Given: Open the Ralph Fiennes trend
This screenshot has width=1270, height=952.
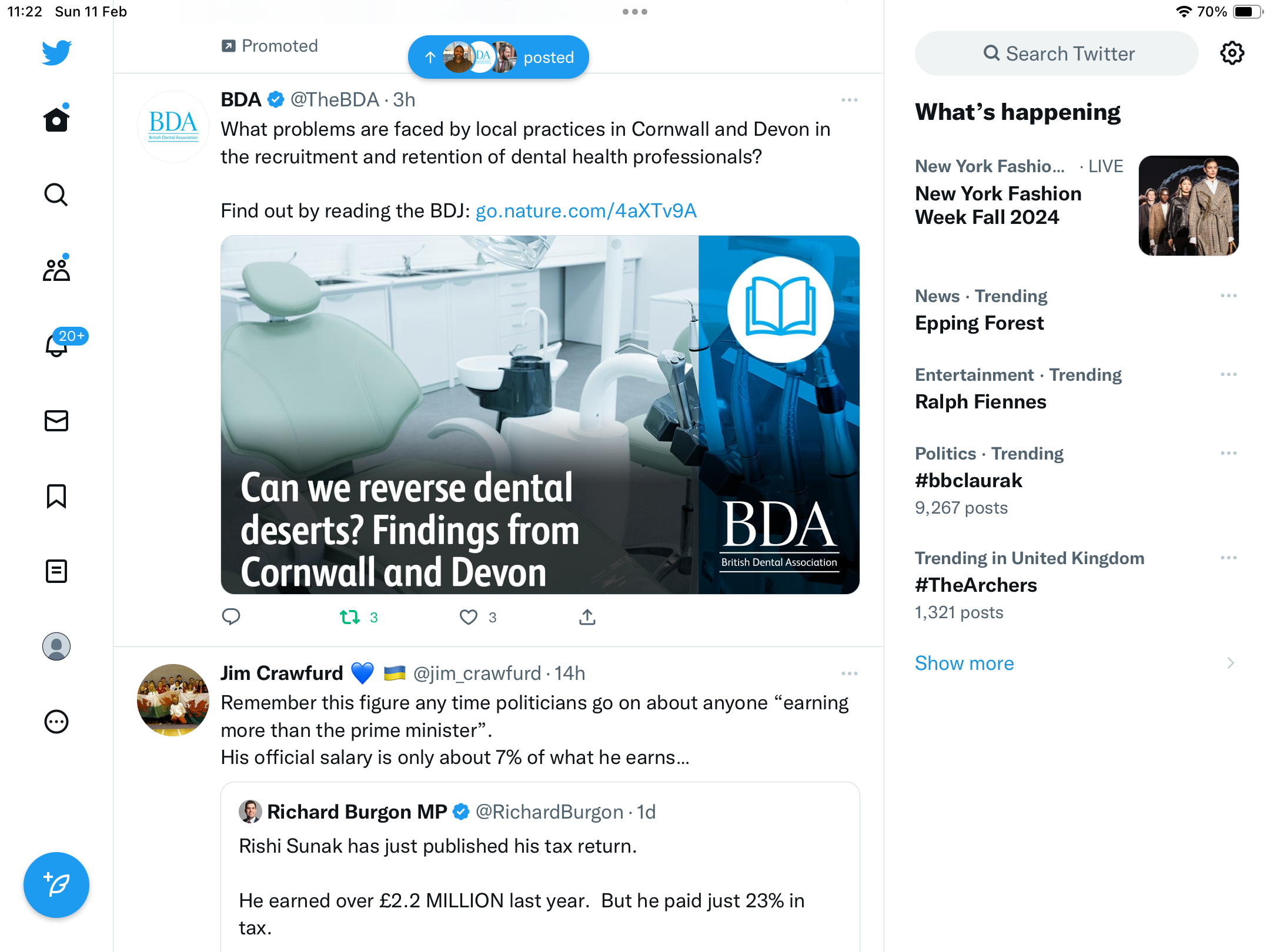Looking at the screenshot, I should click(981, 402).
